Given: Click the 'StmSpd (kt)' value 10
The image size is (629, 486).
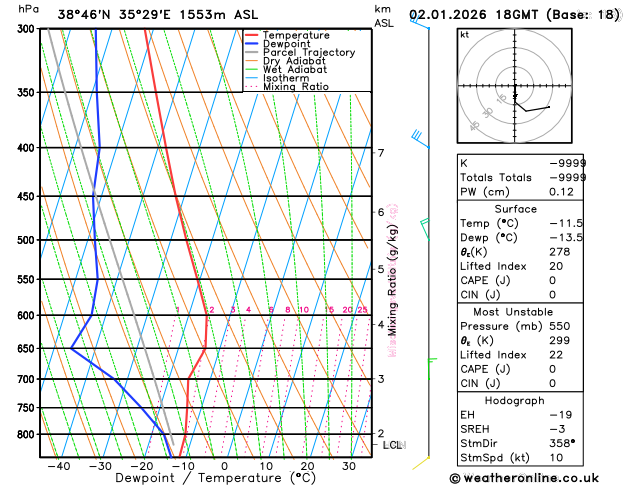Looking at the screenshot, I should 556,458.
